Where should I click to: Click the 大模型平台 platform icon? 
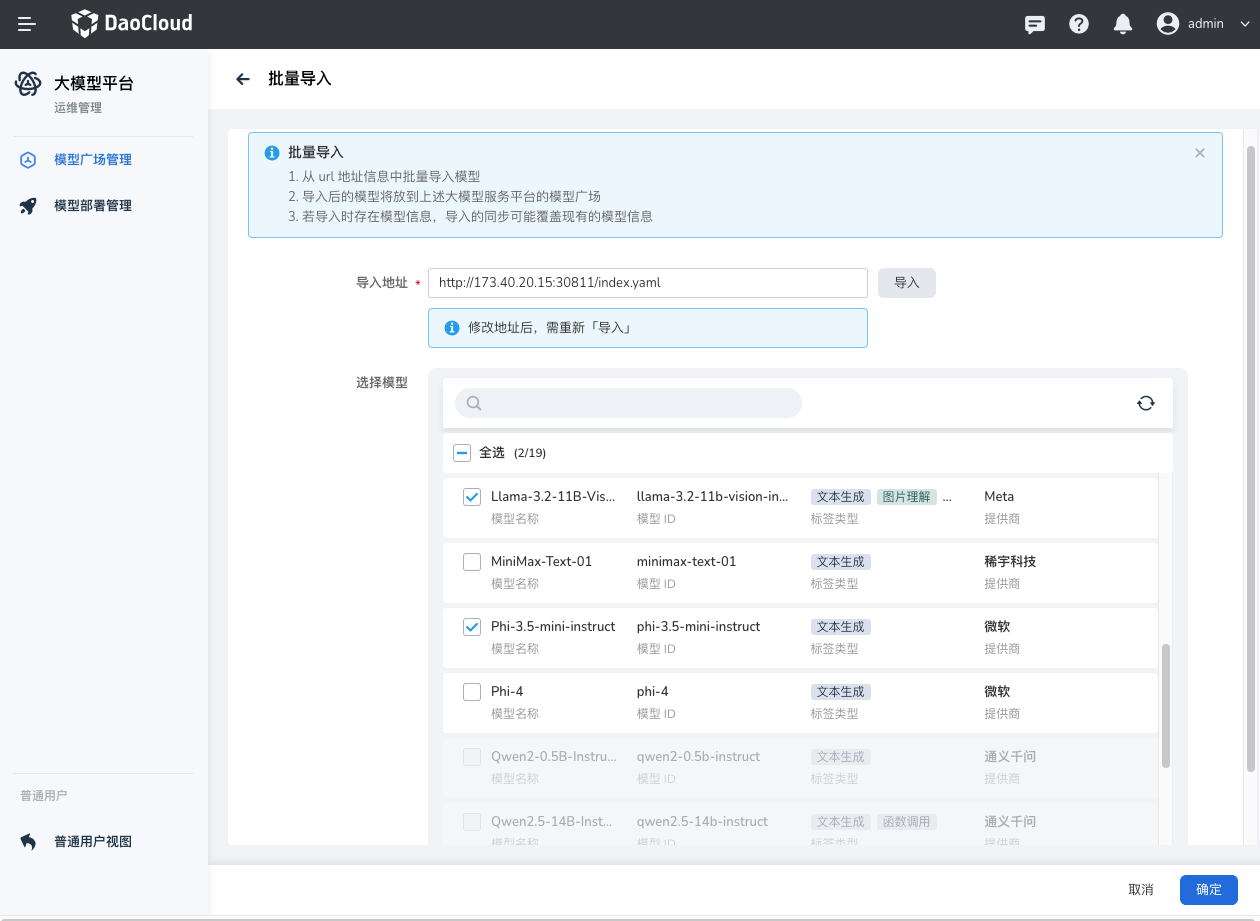click(27, 84)
